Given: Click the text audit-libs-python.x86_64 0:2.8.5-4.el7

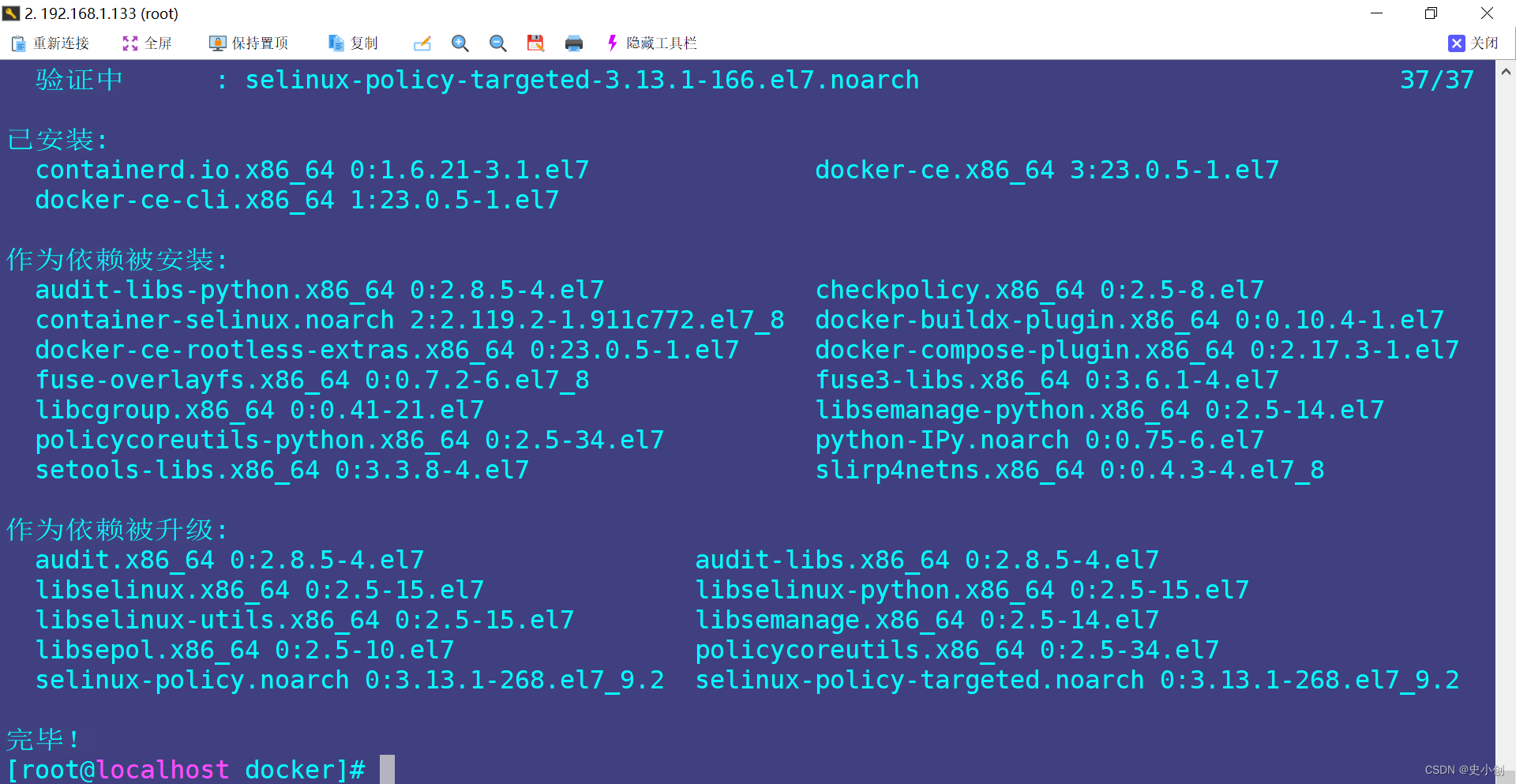Looking at the screenshot, I should point(320,290).
